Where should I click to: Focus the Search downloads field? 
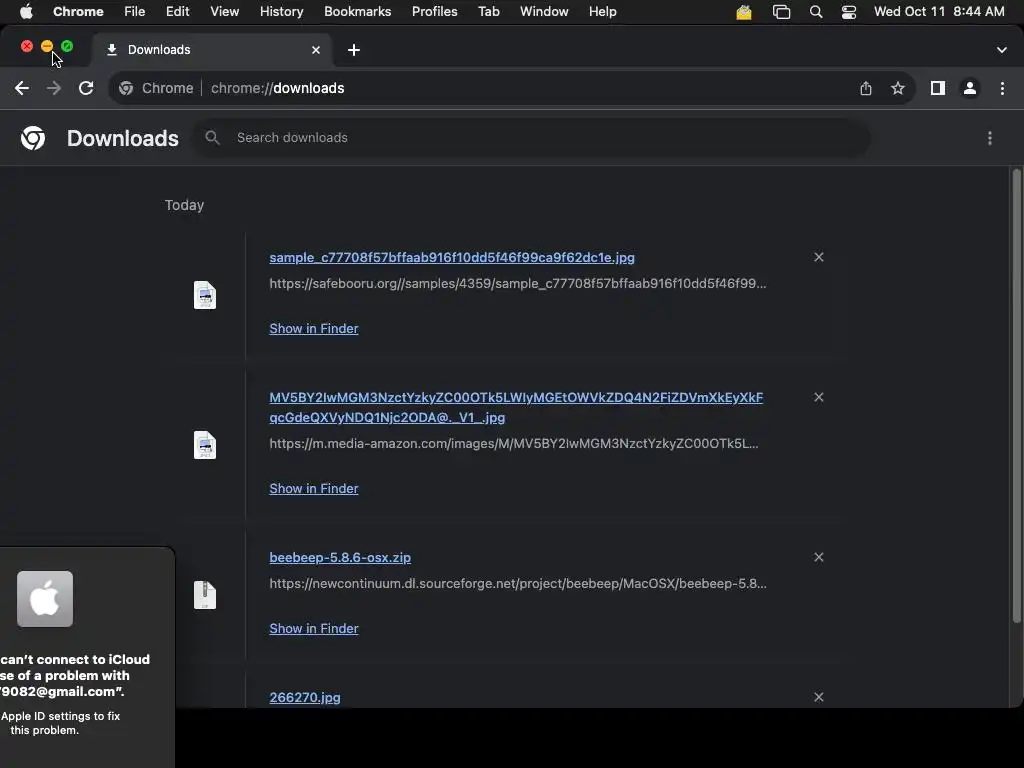[532, 138]
